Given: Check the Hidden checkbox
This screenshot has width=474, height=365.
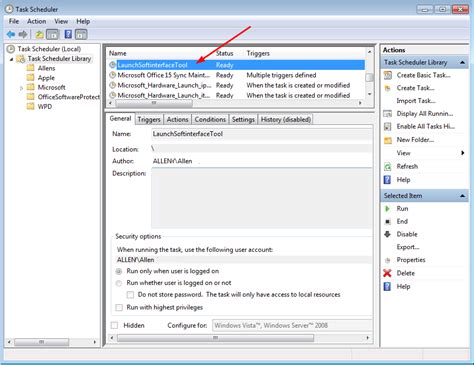Looking at the screenshot, I should coord(114,325).
